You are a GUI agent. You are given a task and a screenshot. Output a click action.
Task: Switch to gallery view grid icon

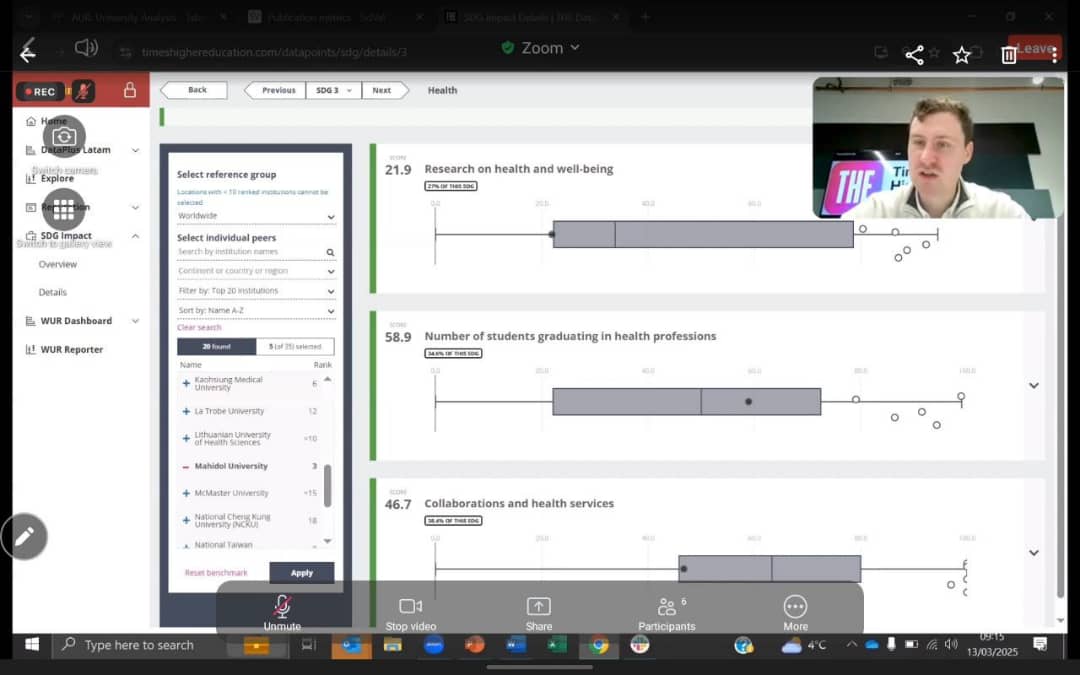[64, 209]
